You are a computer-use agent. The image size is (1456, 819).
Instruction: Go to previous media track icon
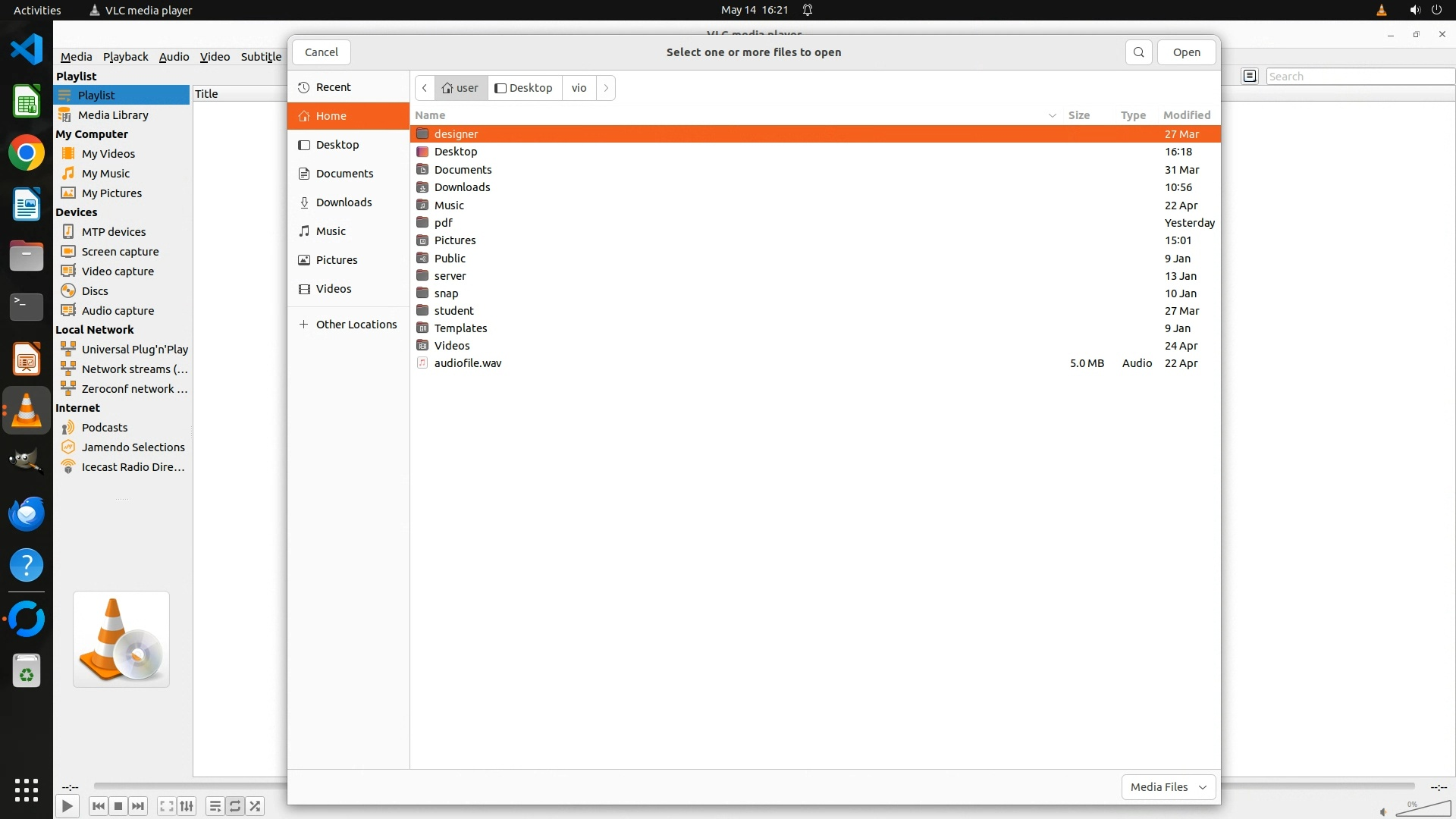point(98,806)
